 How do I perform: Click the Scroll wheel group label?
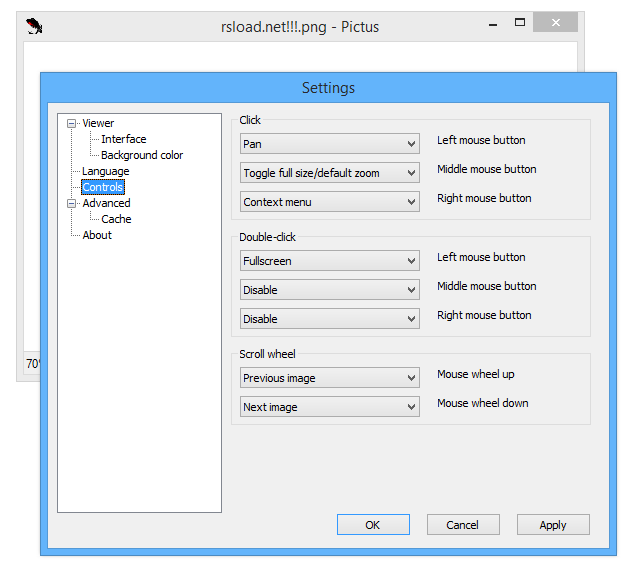pyautogui.click(x=267, y=354)
